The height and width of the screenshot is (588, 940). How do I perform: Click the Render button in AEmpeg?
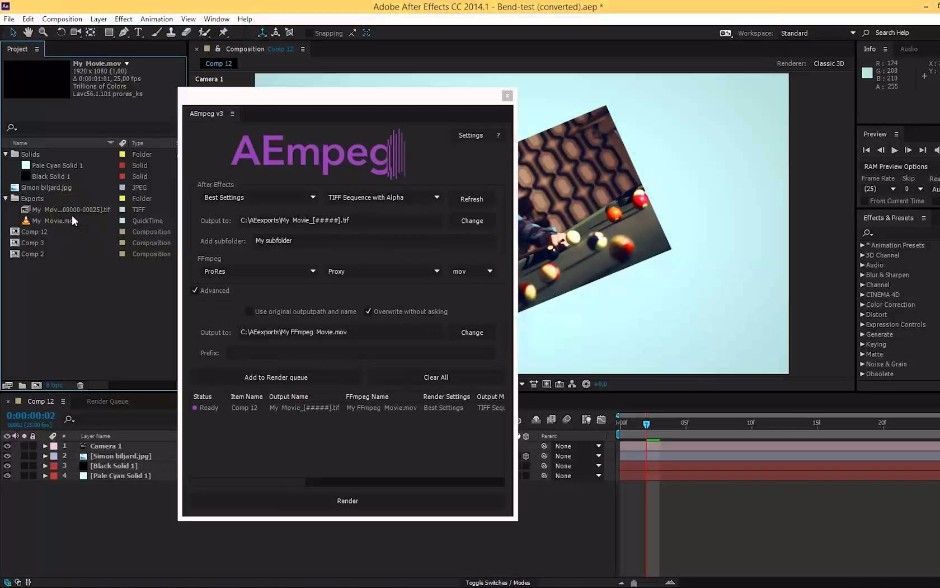tap(347, 501)
